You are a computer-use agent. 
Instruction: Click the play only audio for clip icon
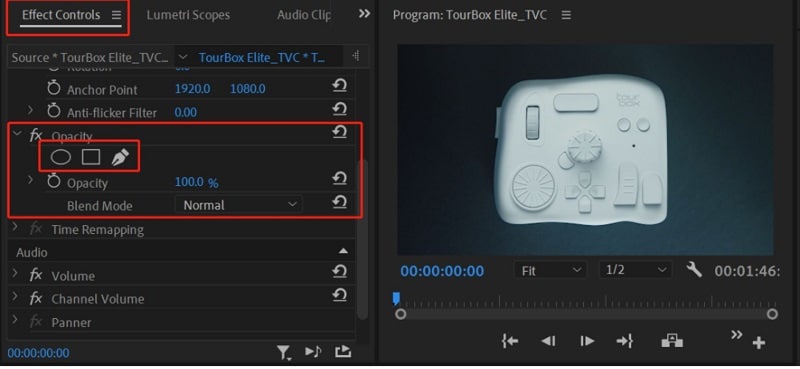click(313, 352)
